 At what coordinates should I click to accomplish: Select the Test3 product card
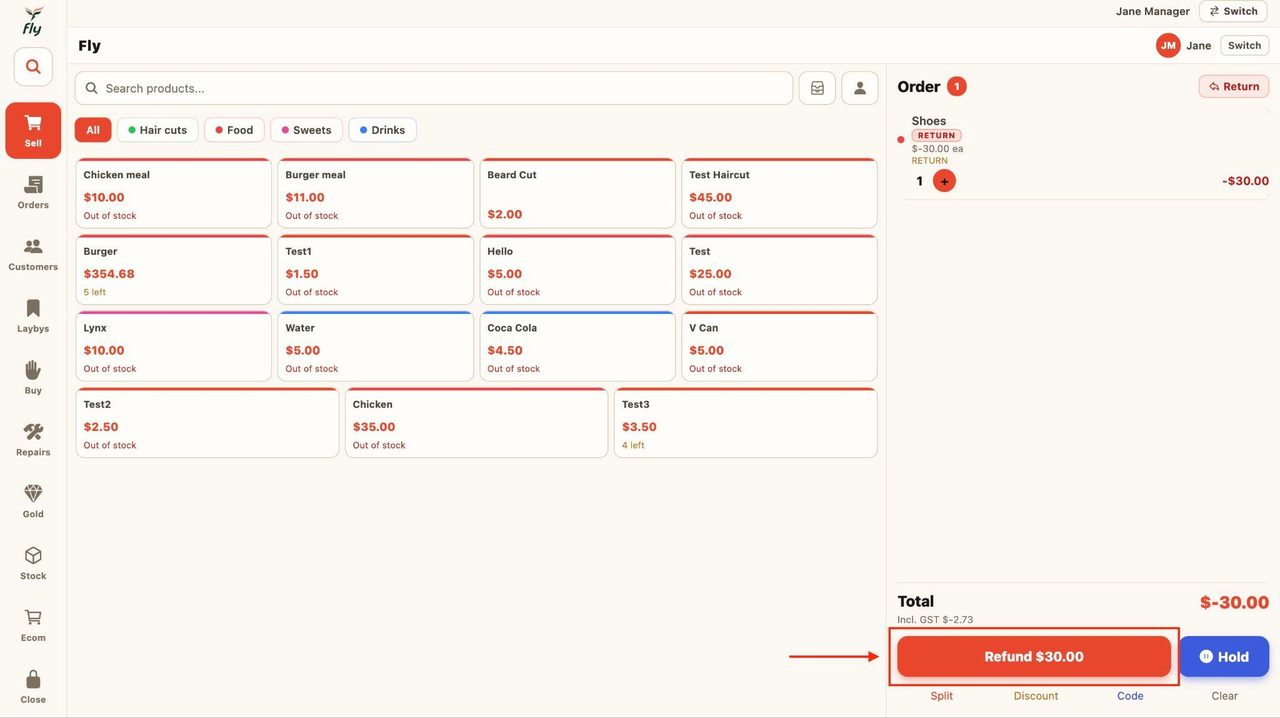point(746,423)
